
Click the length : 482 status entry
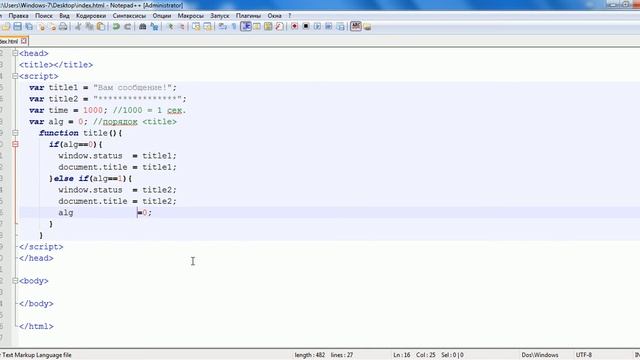310,355
